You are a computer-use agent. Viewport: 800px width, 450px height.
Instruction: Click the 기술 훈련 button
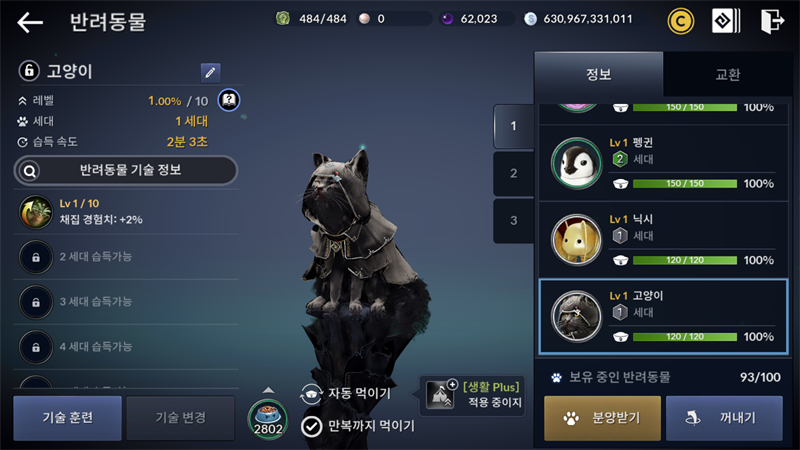tap(67, 418)
